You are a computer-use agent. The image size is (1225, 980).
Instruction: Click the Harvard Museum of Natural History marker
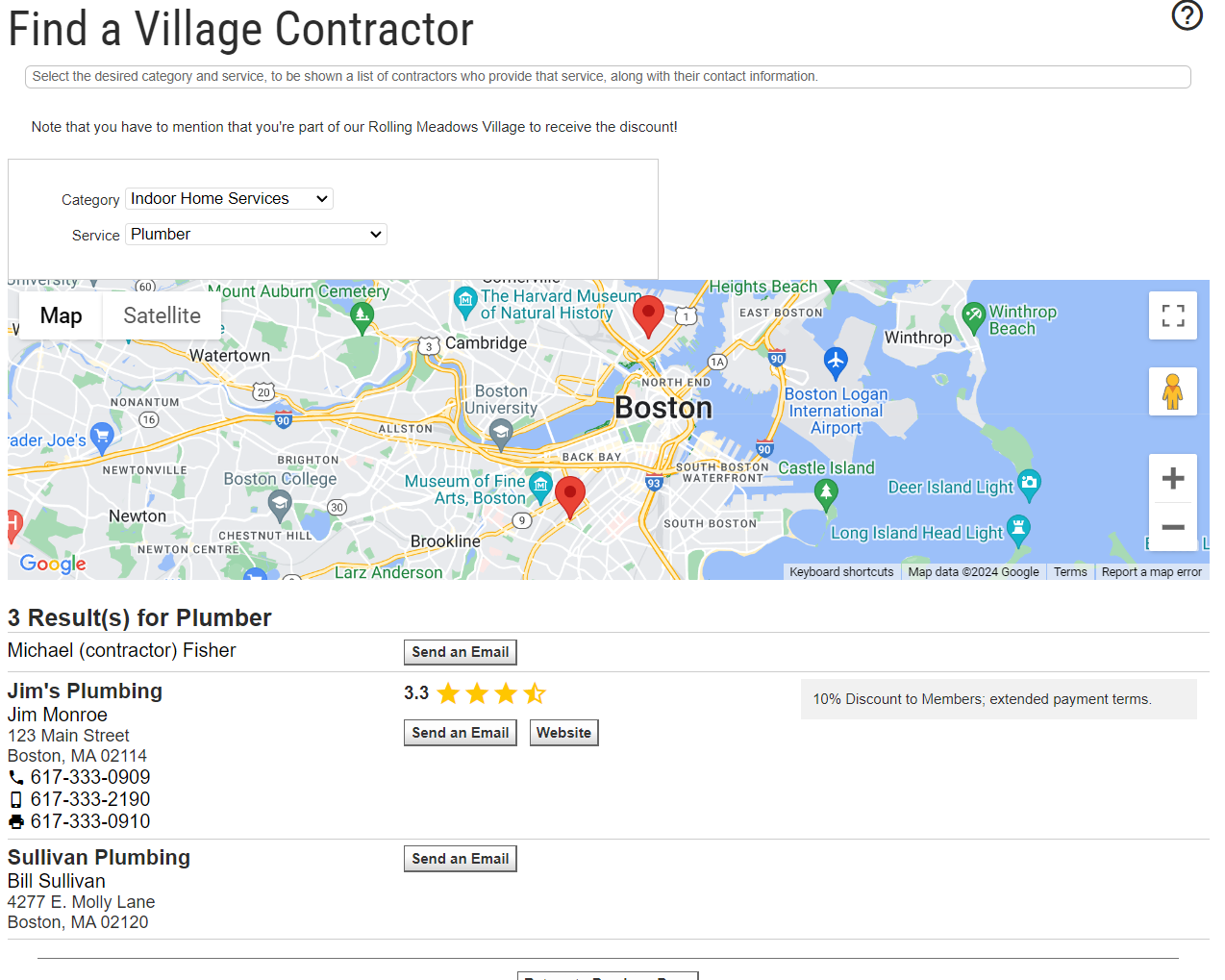(x=465, y=303)
